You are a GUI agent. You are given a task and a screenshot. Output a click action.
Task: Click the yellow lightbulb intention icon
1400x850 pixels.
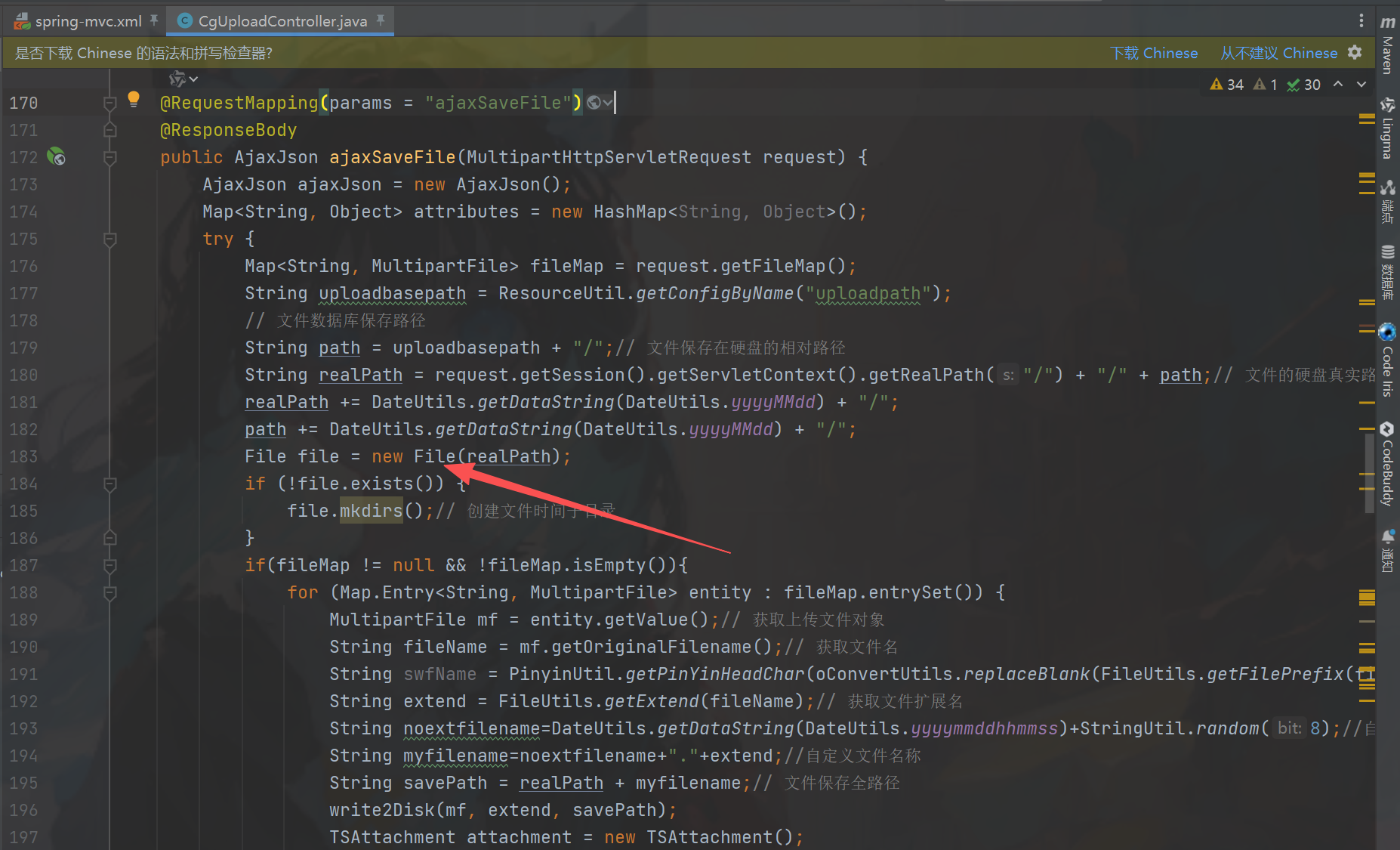pyautogui.click(x=134, y=98)
